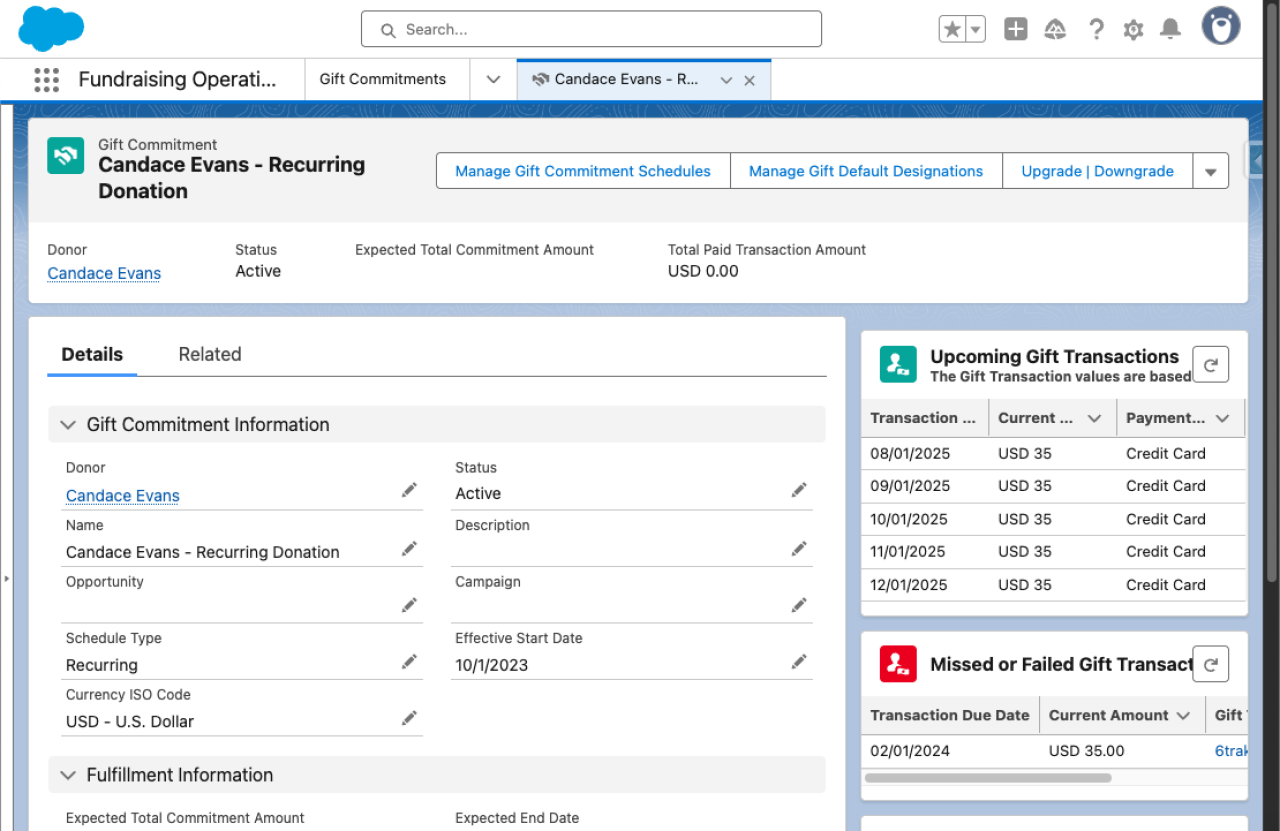Open the Help question mark icon
The width and height of the screenshot is (1280, 831).
(1096, 30)
